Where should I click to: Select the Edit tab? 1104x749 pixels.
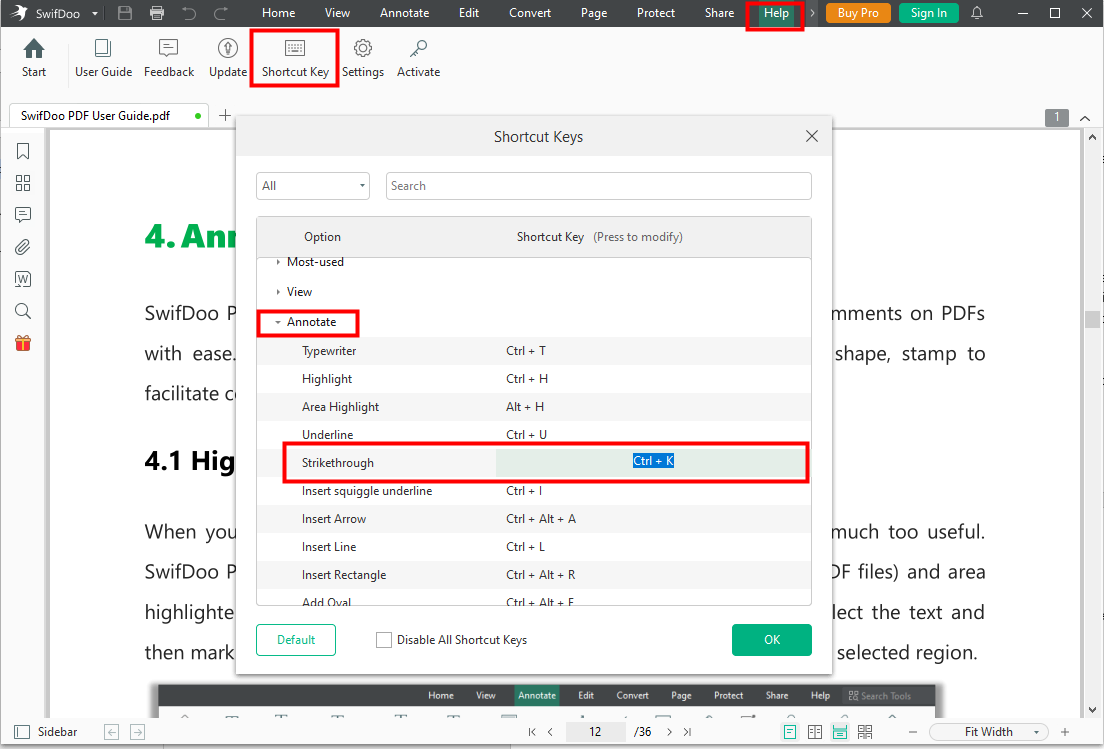click(x=469, y=13)
